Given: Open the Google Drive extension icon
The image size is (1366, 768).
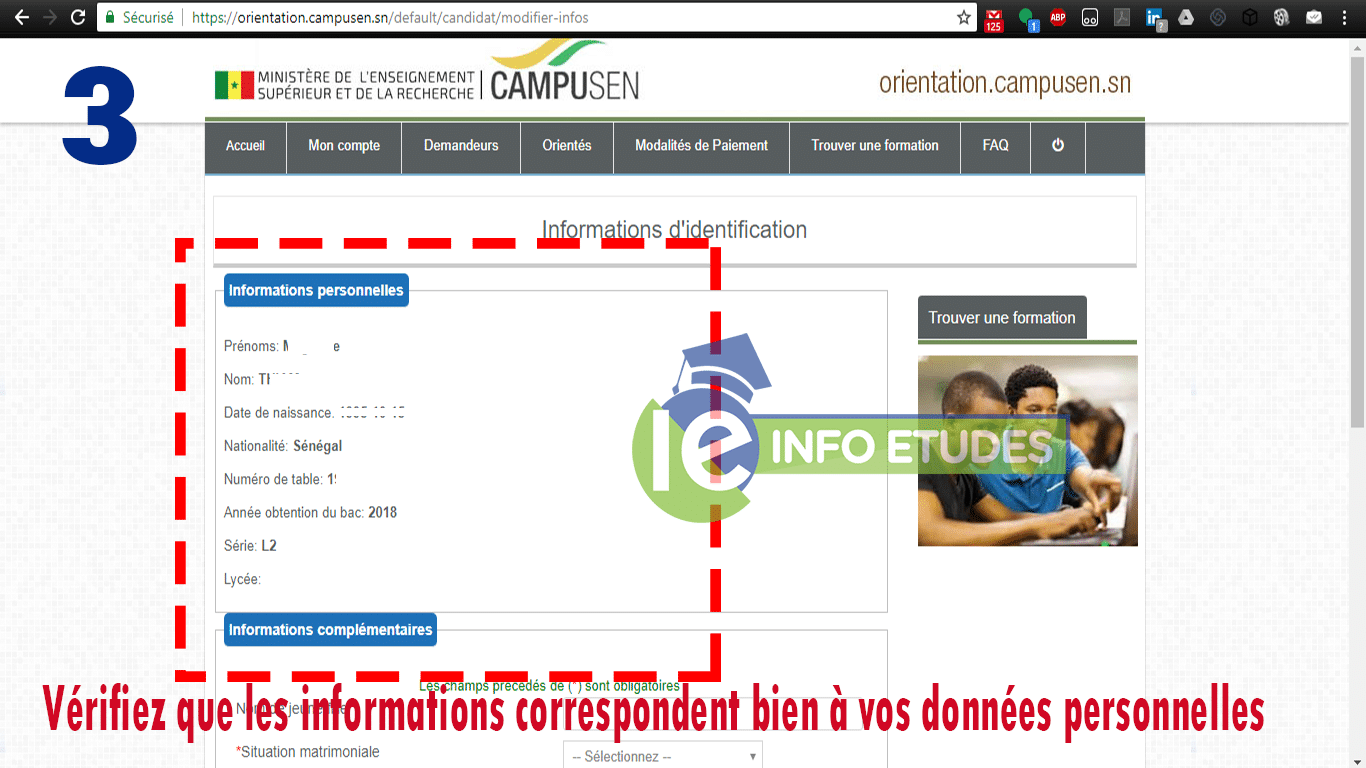Looking at the screenshot, I should [x=1186, y=17].
